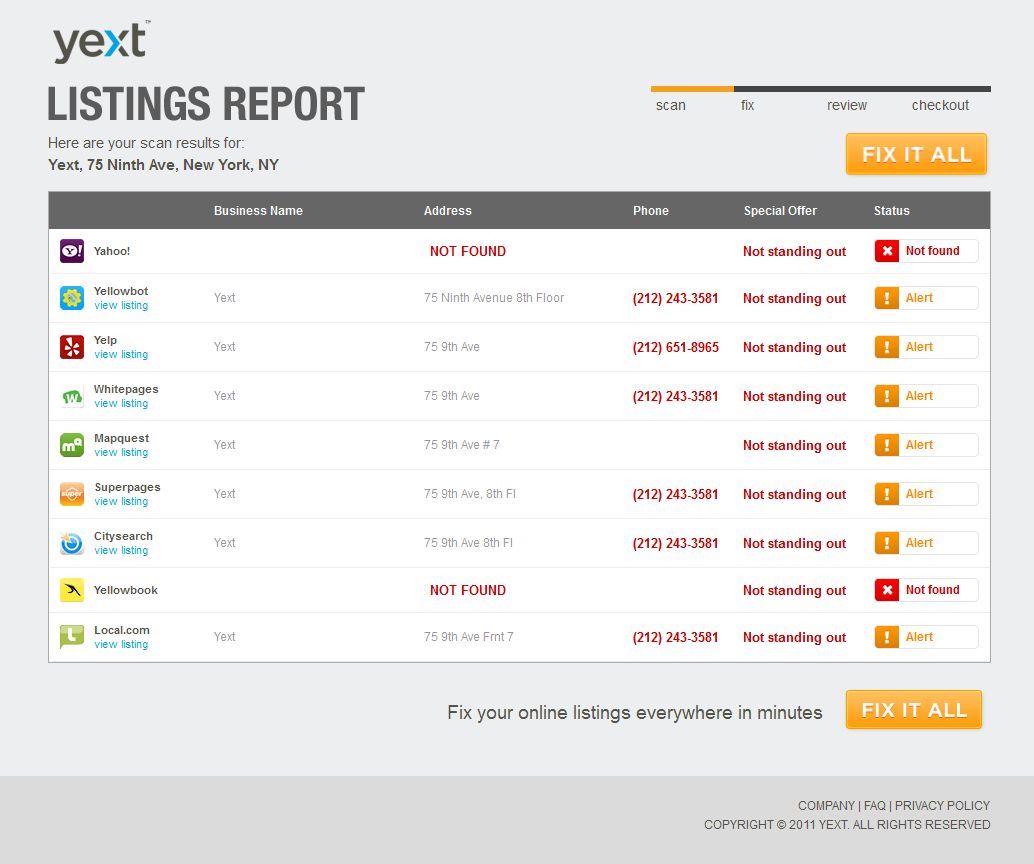Click the Alert status label for Yelp
The width and height of the screenshot is (1034, 864).
919,347
